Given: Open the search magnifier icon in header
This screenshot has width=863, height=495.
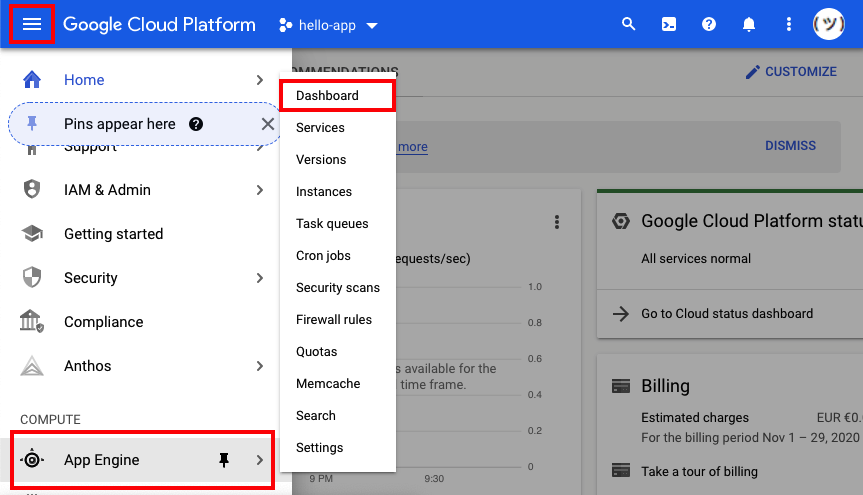Looking at the screenshot, I should (628, 24).
